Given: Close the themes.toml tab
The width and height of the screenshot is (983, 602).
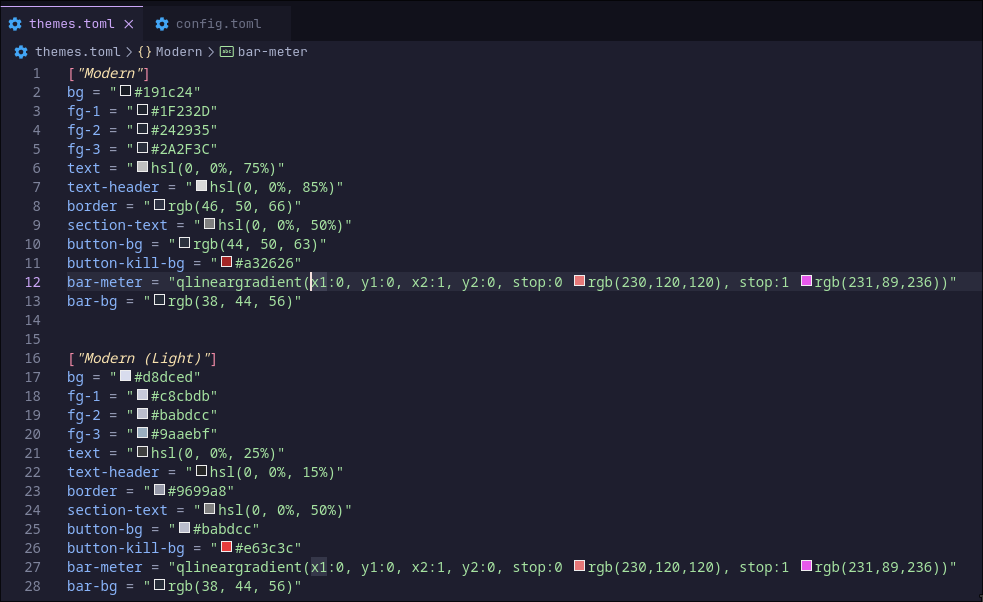Looking at the screenshot, I should point(128,23).
